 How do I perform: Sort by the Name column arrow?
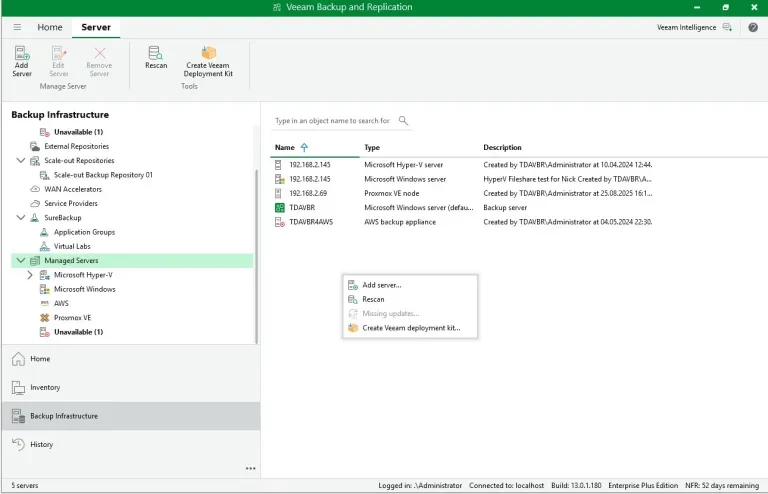click(x=304, y=147)
